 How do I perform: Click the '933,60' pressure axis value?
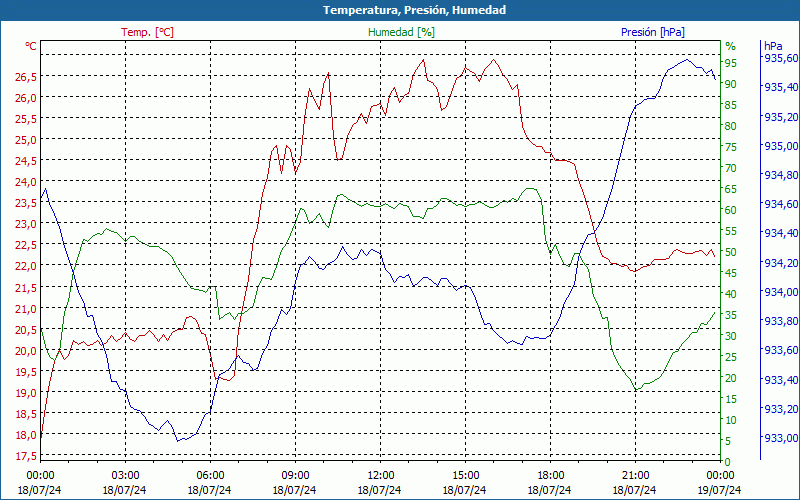pyautogui.click(x=781, y=350)
